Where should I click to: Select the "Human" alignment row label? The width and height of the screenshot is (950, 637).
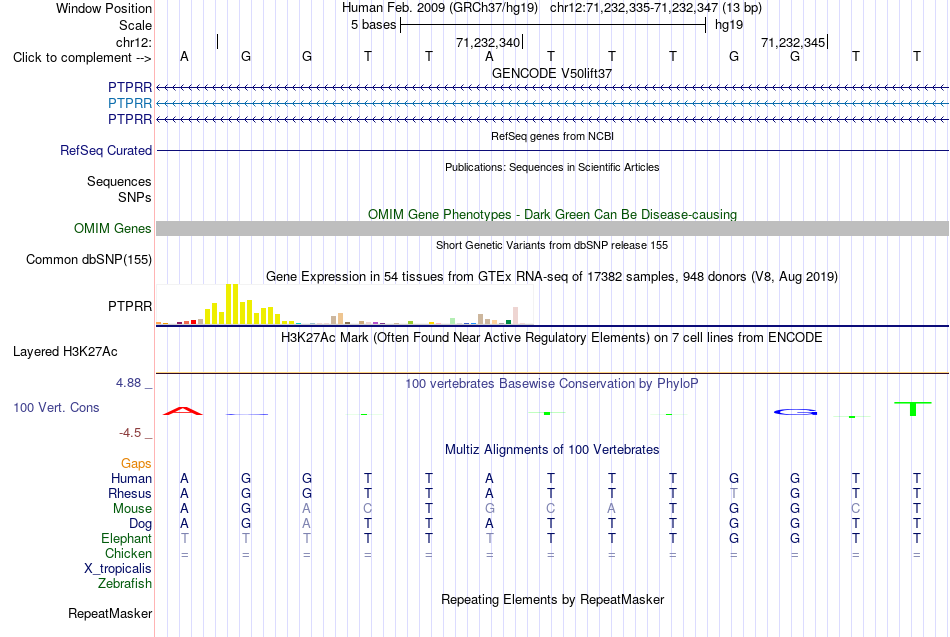tap(131, 479)
